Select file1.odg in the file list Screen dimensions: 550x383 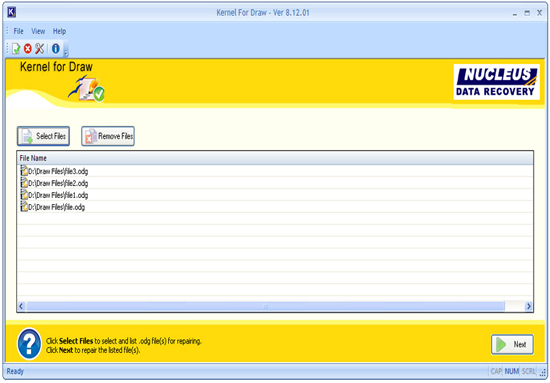pos(275,195)
